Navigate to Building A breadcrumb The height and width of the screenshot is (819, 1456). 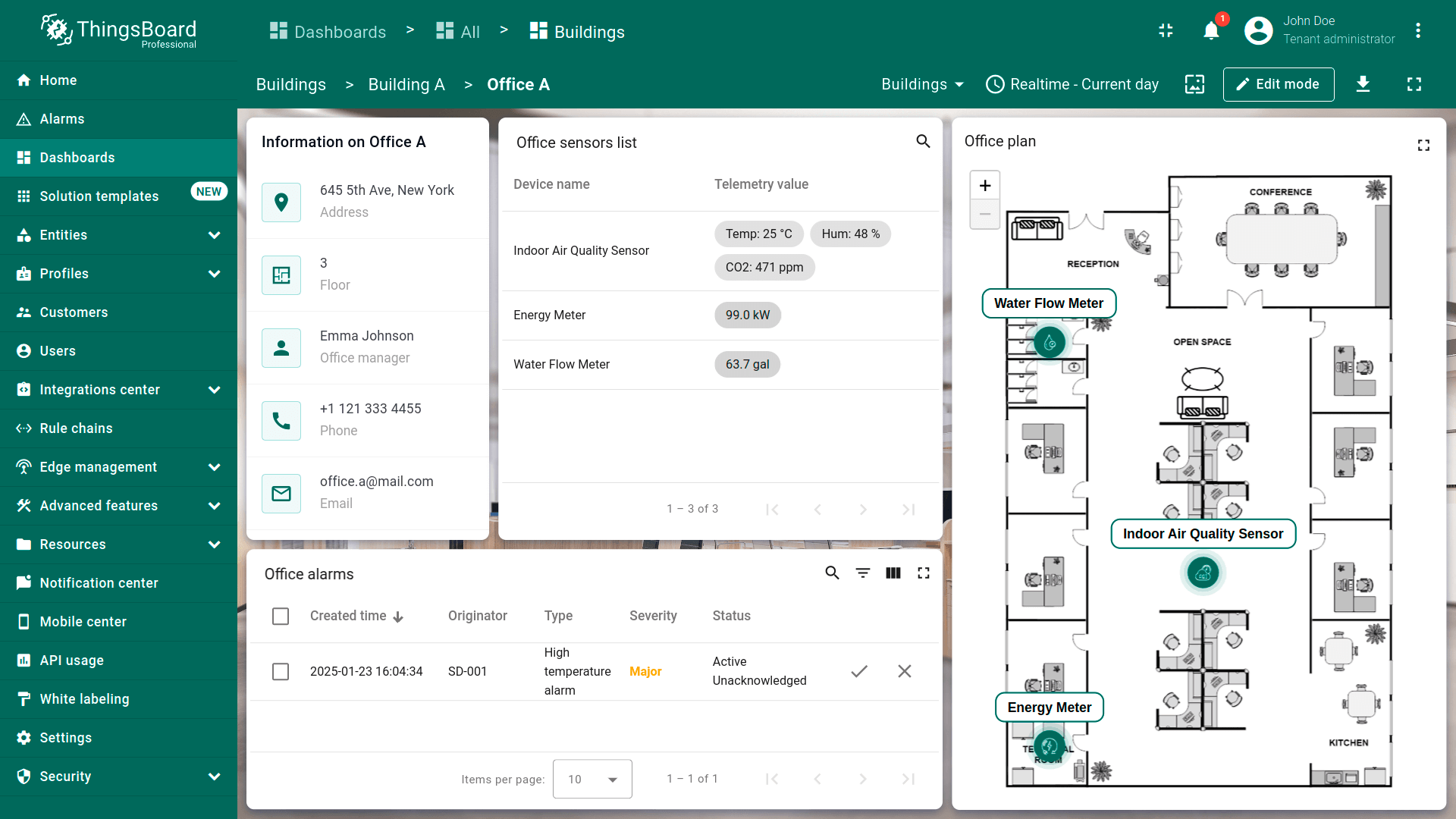(406, 84)
